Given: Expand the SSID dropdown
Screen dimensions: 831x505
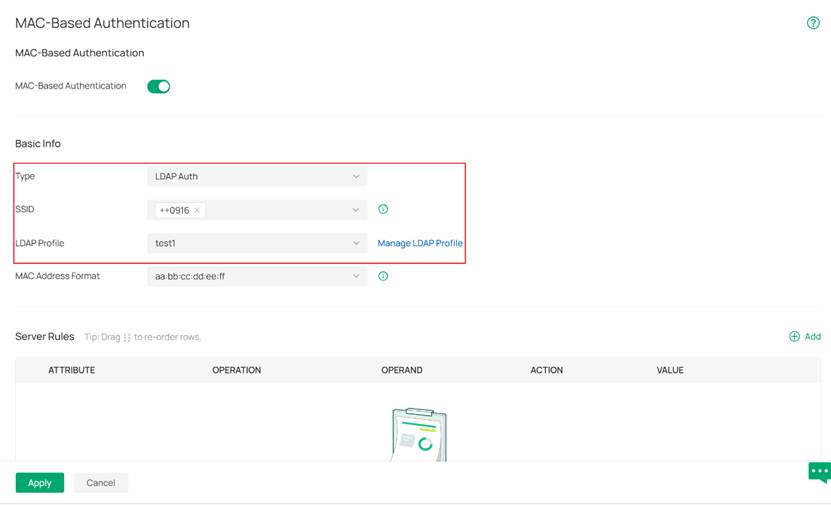Looking at the screenshot, I should 356,210.
